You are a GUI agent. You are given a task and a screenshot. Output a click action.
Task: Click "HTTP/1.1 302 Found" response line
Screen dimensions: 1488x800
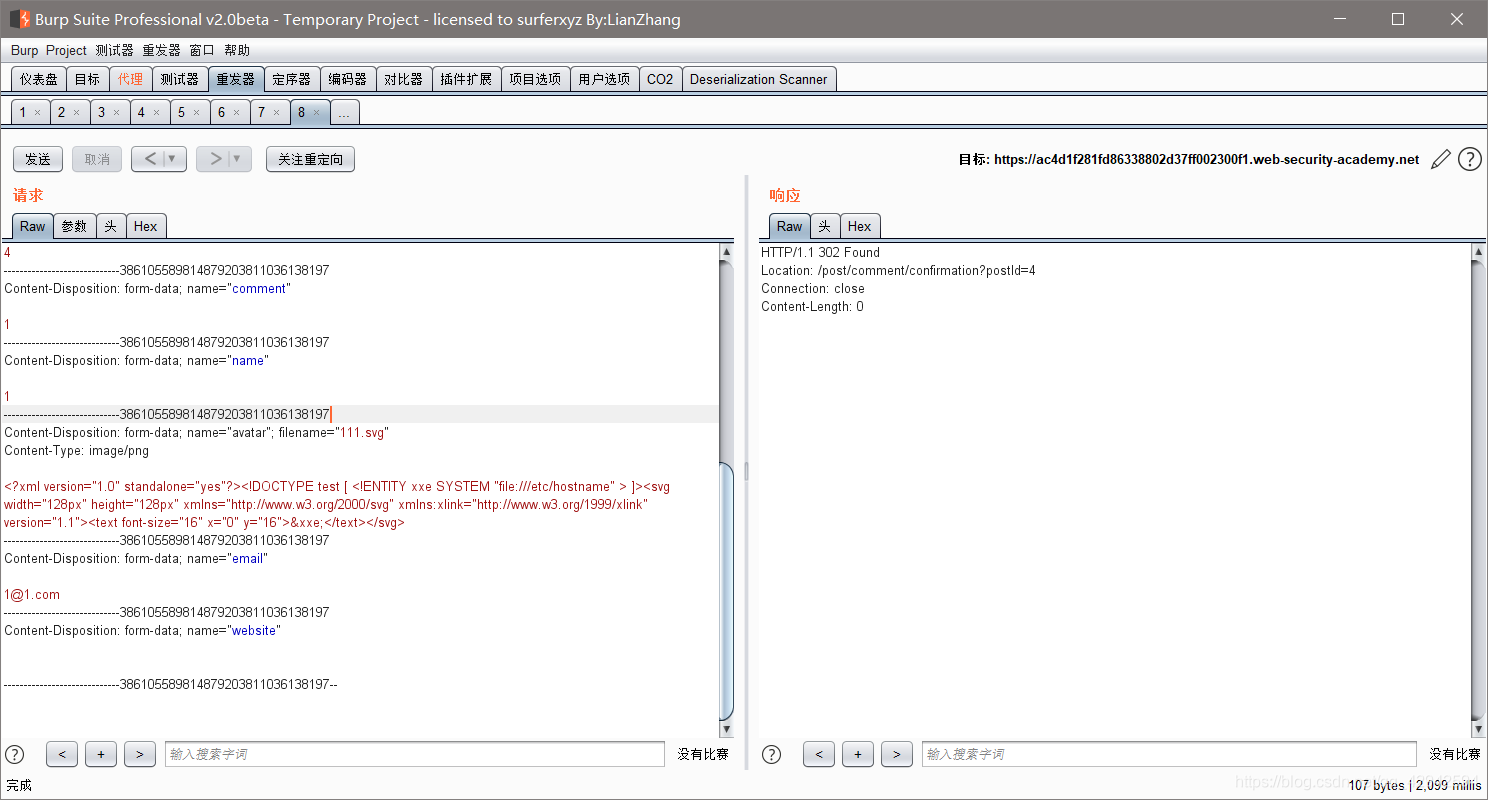click(x=820, y=253)
